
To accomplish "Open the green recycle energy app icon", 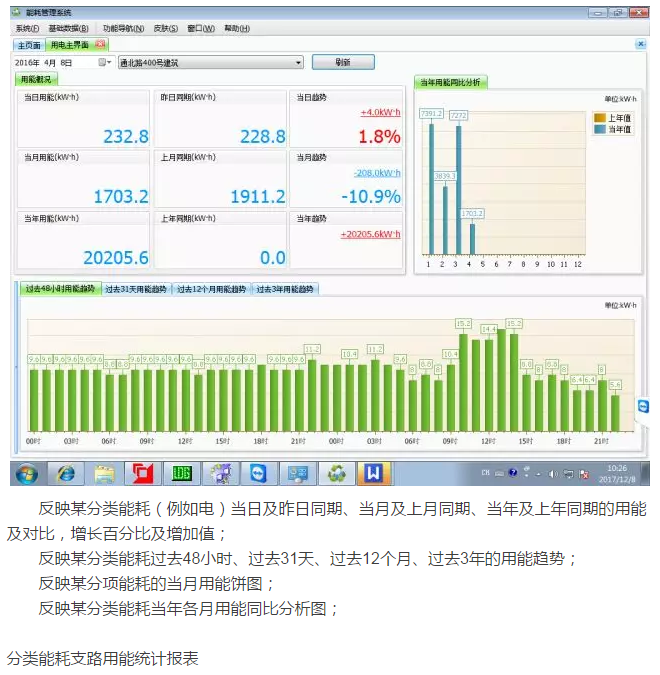I will point(337,474).
